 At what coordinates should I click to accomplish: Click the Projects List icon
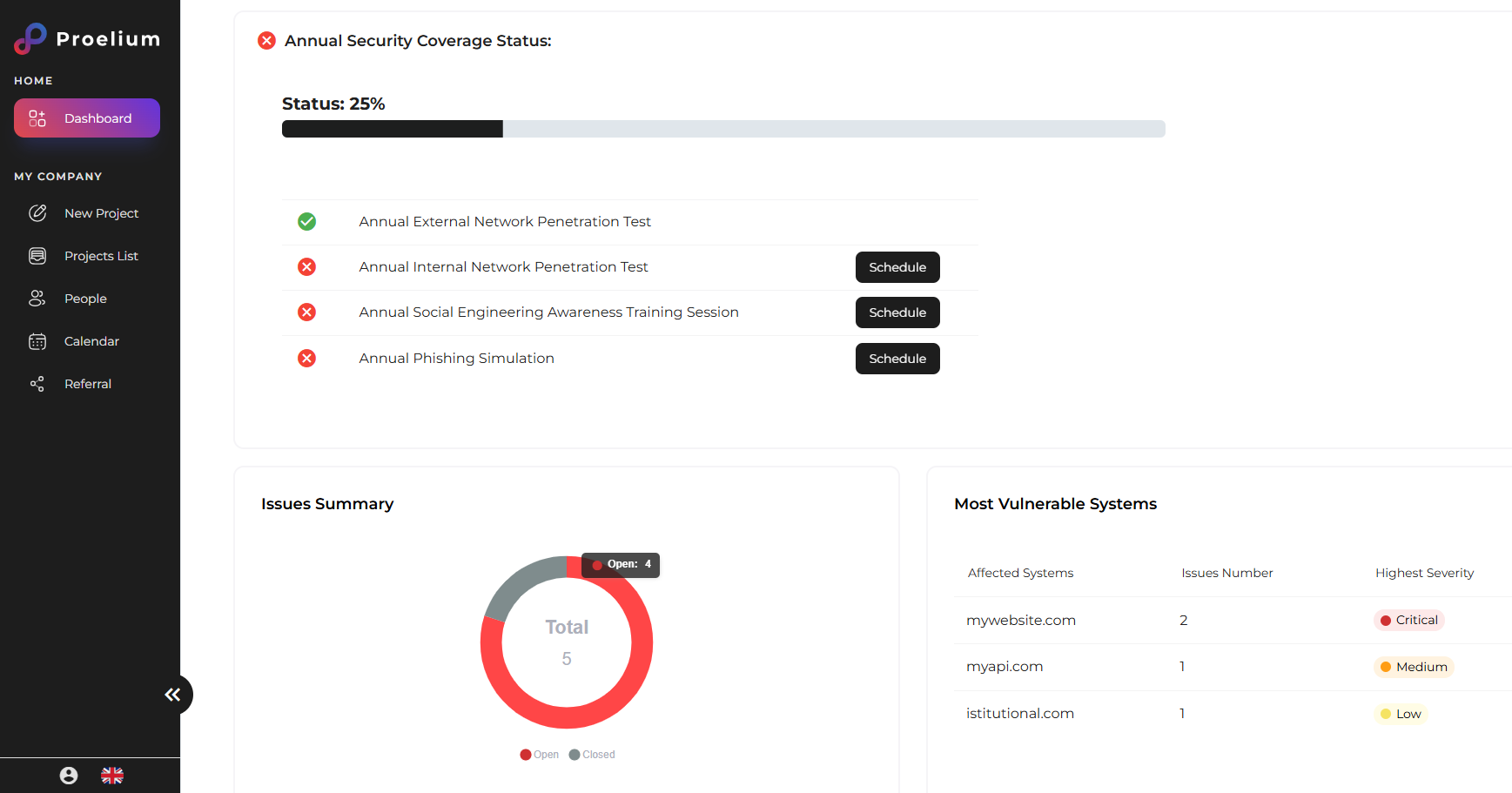[37, 256]
